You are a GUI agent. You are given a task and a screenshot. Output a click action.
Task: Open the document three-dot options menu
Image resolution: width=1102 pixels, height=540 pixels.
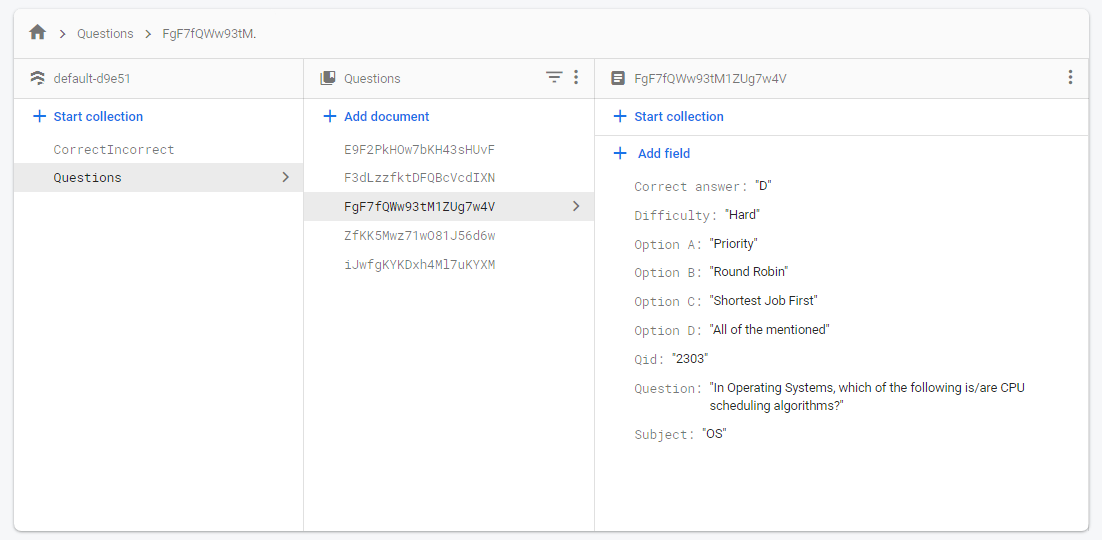(x=1070, y=77)
